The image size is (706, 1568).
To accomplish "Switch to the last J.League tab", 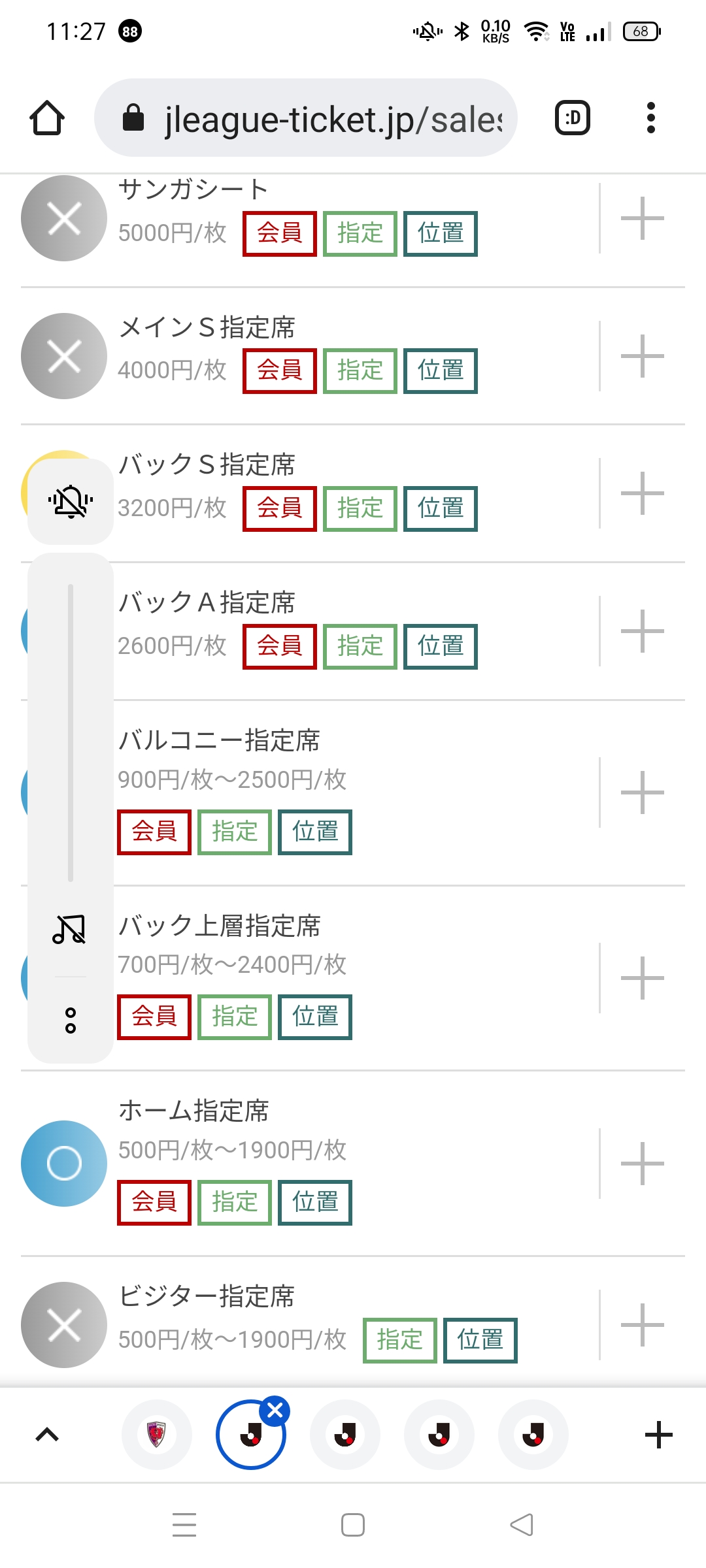I will (533, 1435).
